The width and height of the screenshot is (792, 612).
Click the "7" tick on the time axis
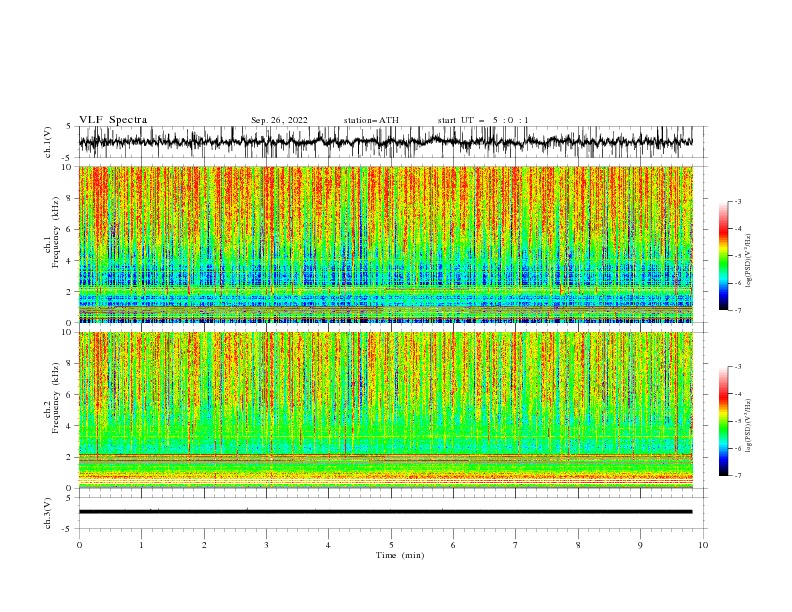pyautogui.click(x=516, y=545)
